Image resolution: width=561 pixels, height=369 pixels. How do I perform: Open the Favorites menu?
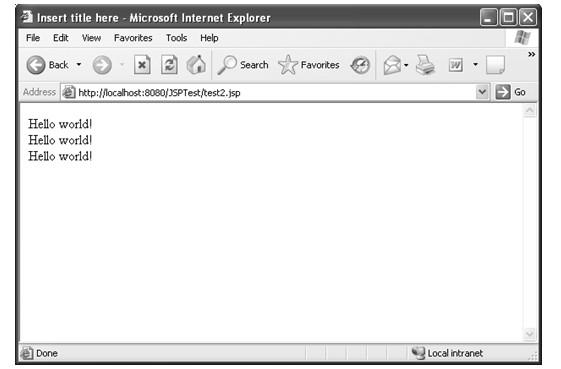click(x=133, y=38)
